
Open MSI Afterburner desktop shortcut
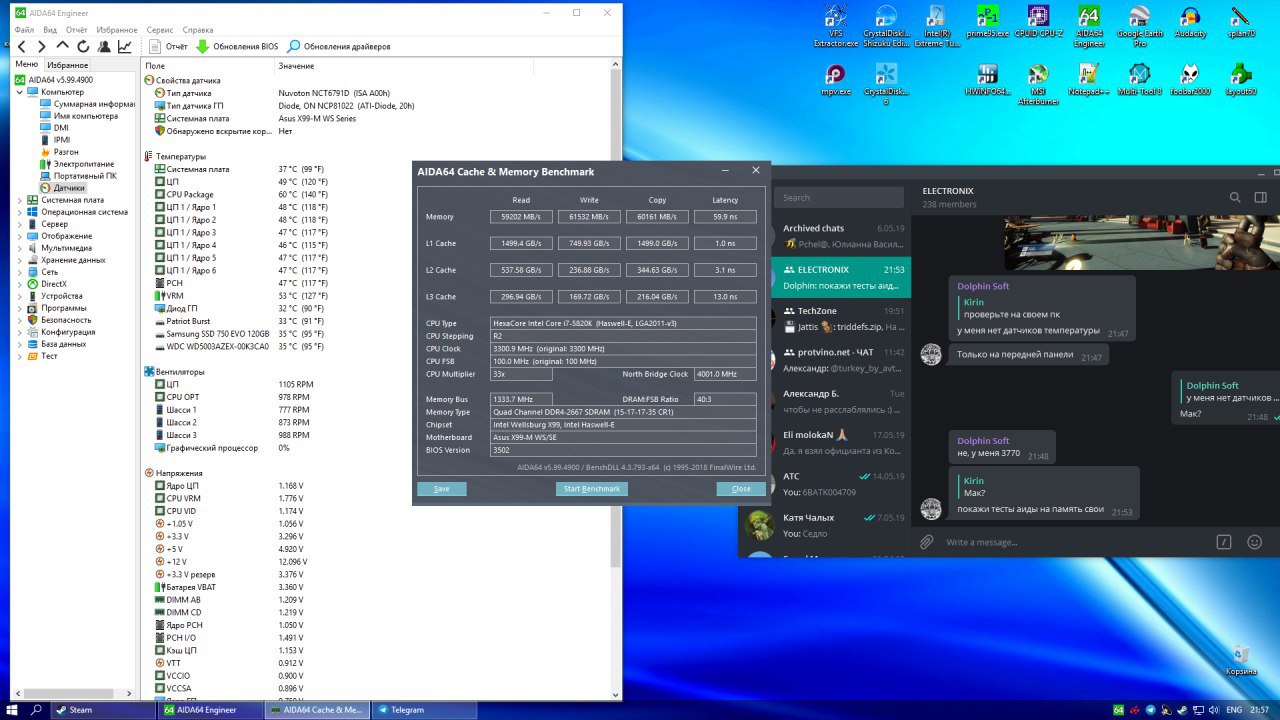click(1038, 84)
